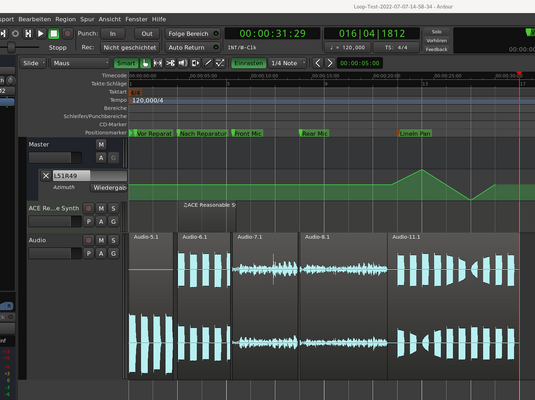The width and height of the screenshot is (535, 400).
Task: Jump to previous nudge arrow
Action: (318, 63)
